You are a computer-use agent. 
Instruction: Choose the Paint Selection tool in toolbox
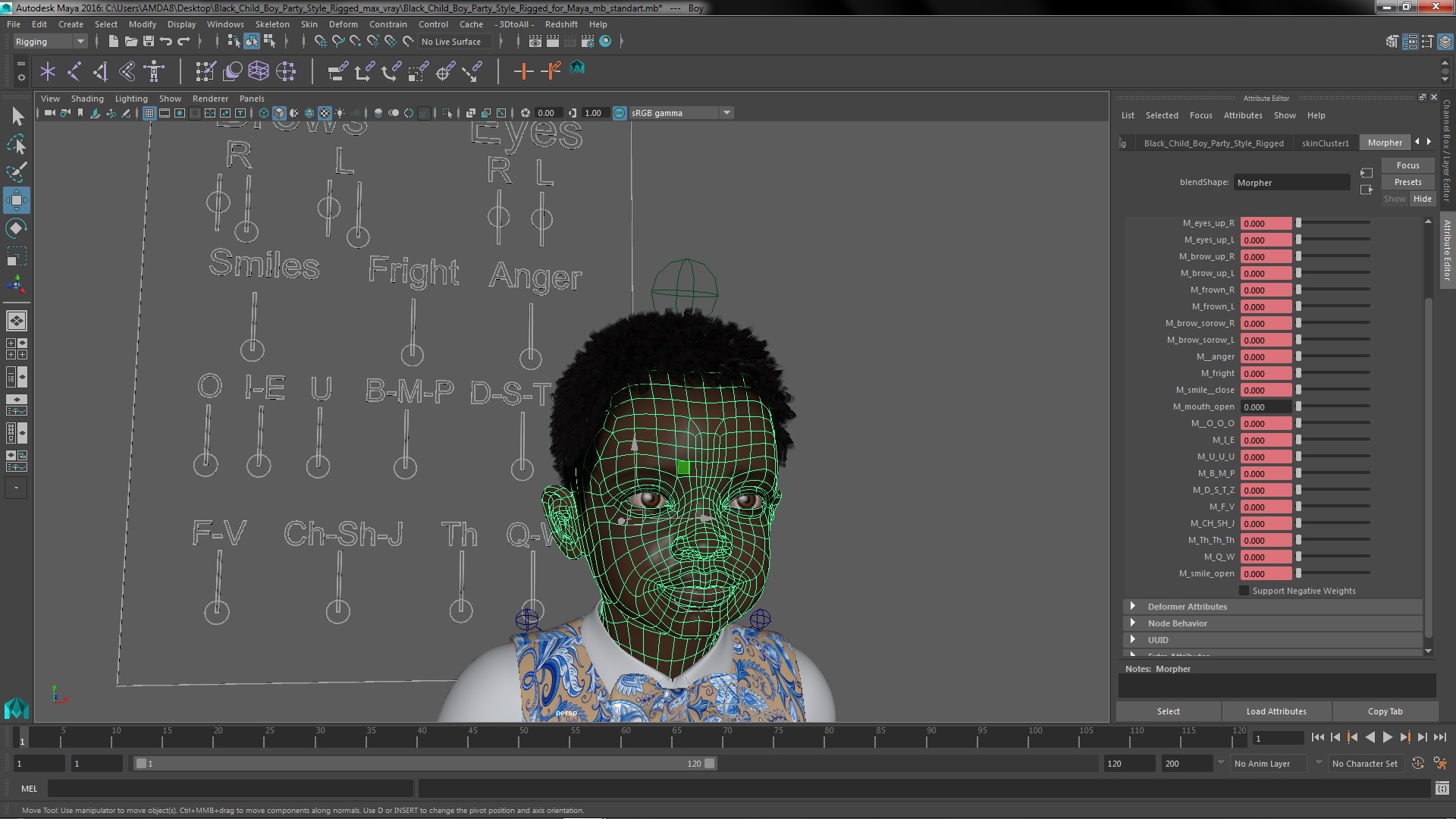point(17,172)
